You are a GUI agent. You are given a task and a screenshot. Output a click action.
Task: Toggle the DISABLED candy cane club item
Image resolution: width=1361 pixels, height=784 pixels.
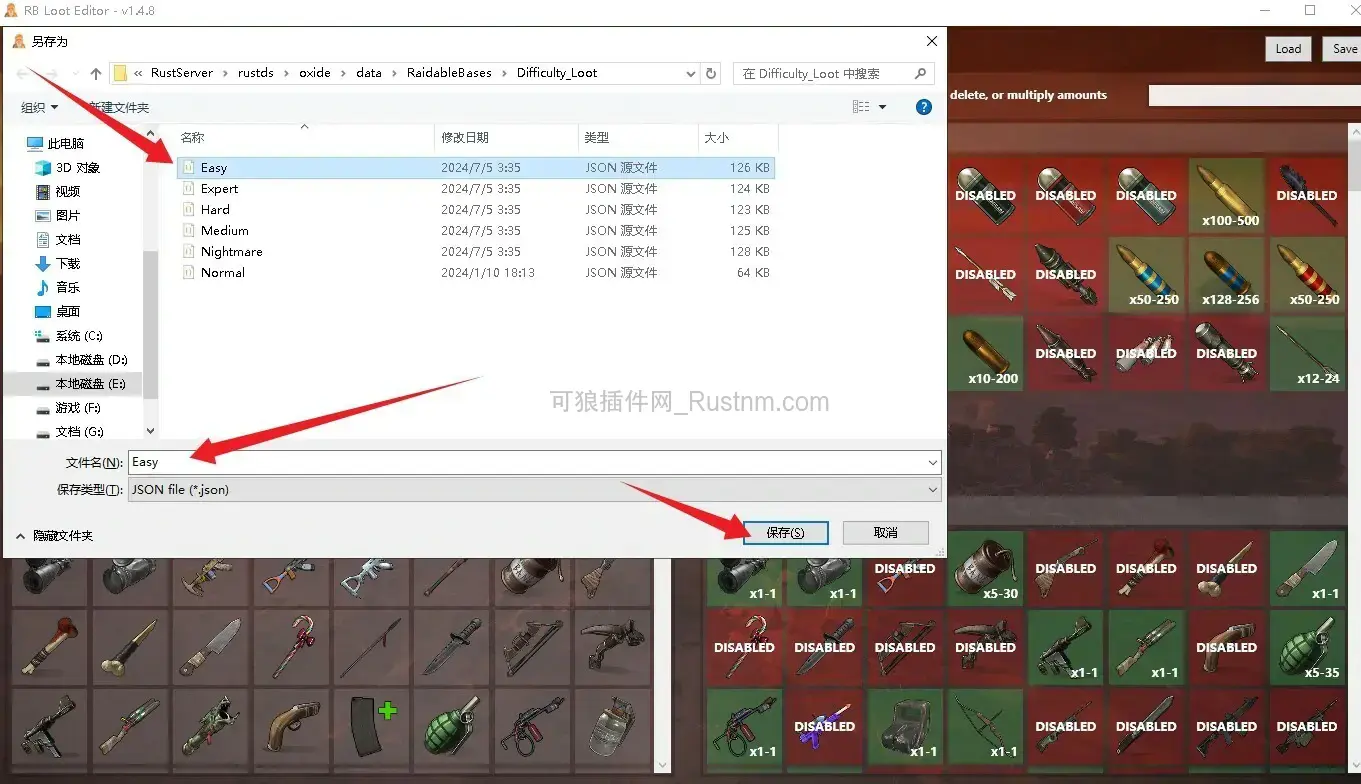(744, 646)
